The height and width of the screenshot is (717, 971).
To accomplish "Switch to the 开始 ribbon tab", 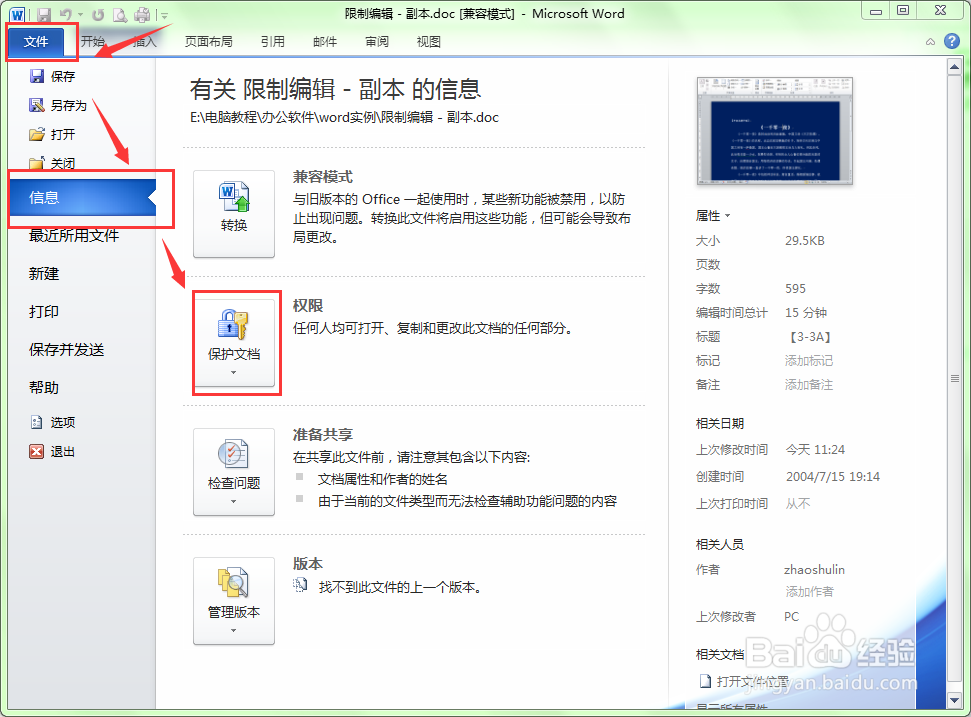I will coord(92,41).
